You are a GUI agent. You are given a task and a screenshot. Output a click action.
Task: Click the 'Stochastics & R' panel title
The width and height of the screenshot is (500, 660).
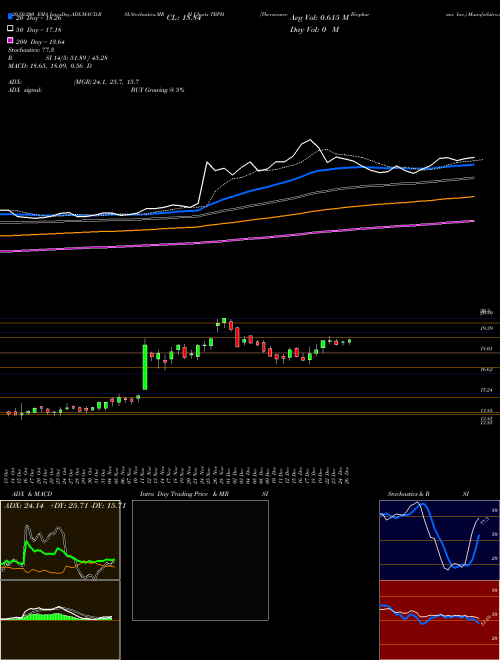pyautogui.click(x=408, y=494)
